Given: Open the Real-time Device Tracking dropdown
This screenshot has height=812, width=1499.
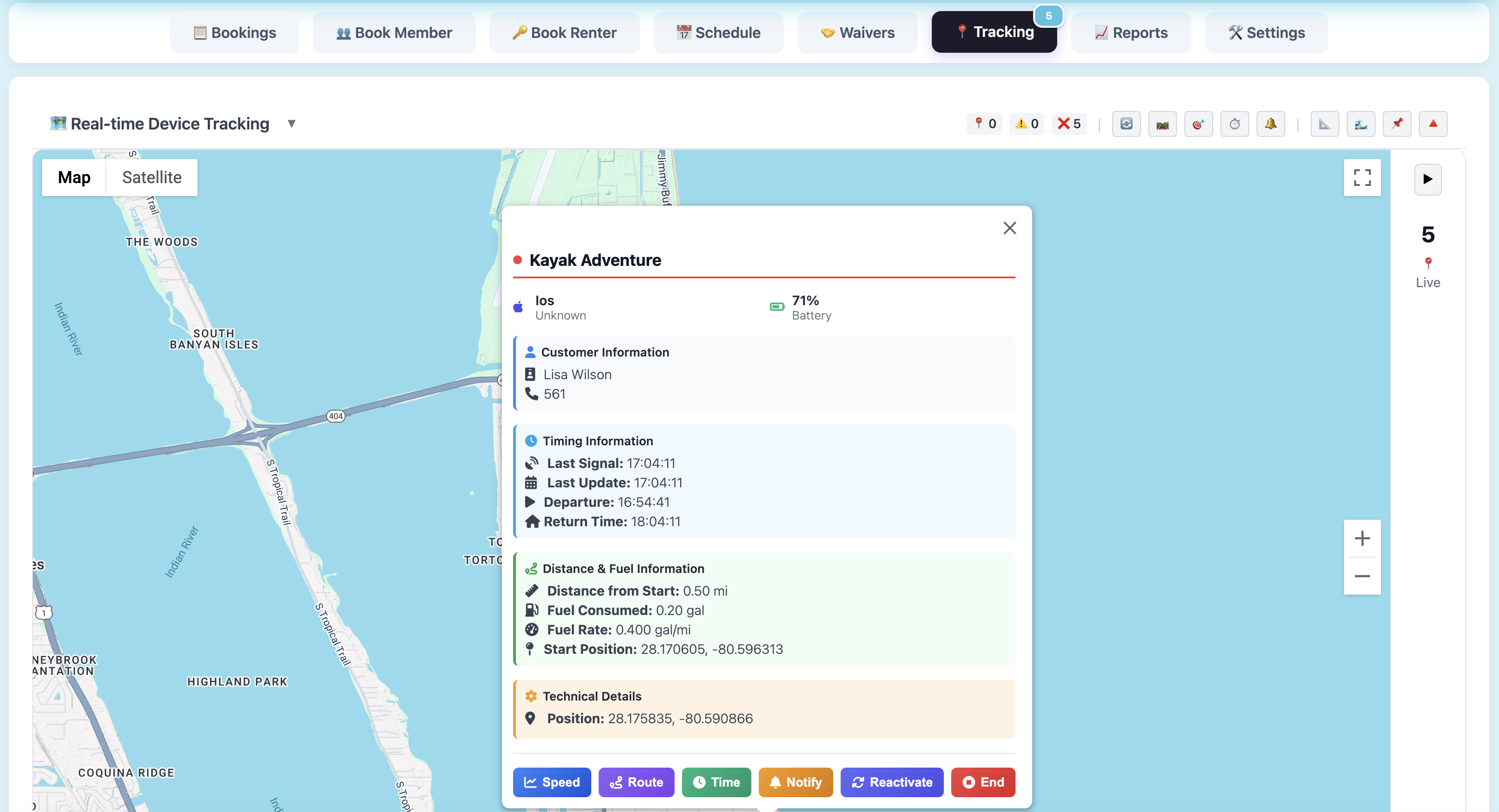Looking at the screenshot, I should [291, 123].
